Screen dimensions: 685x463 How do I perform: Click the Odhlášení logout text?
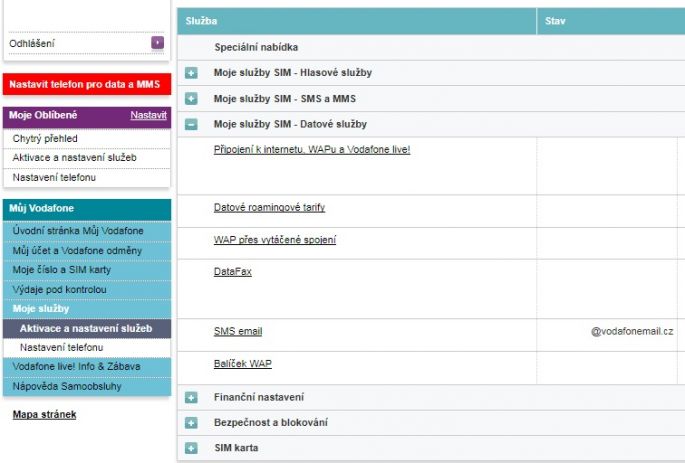[x=32, y=43]
